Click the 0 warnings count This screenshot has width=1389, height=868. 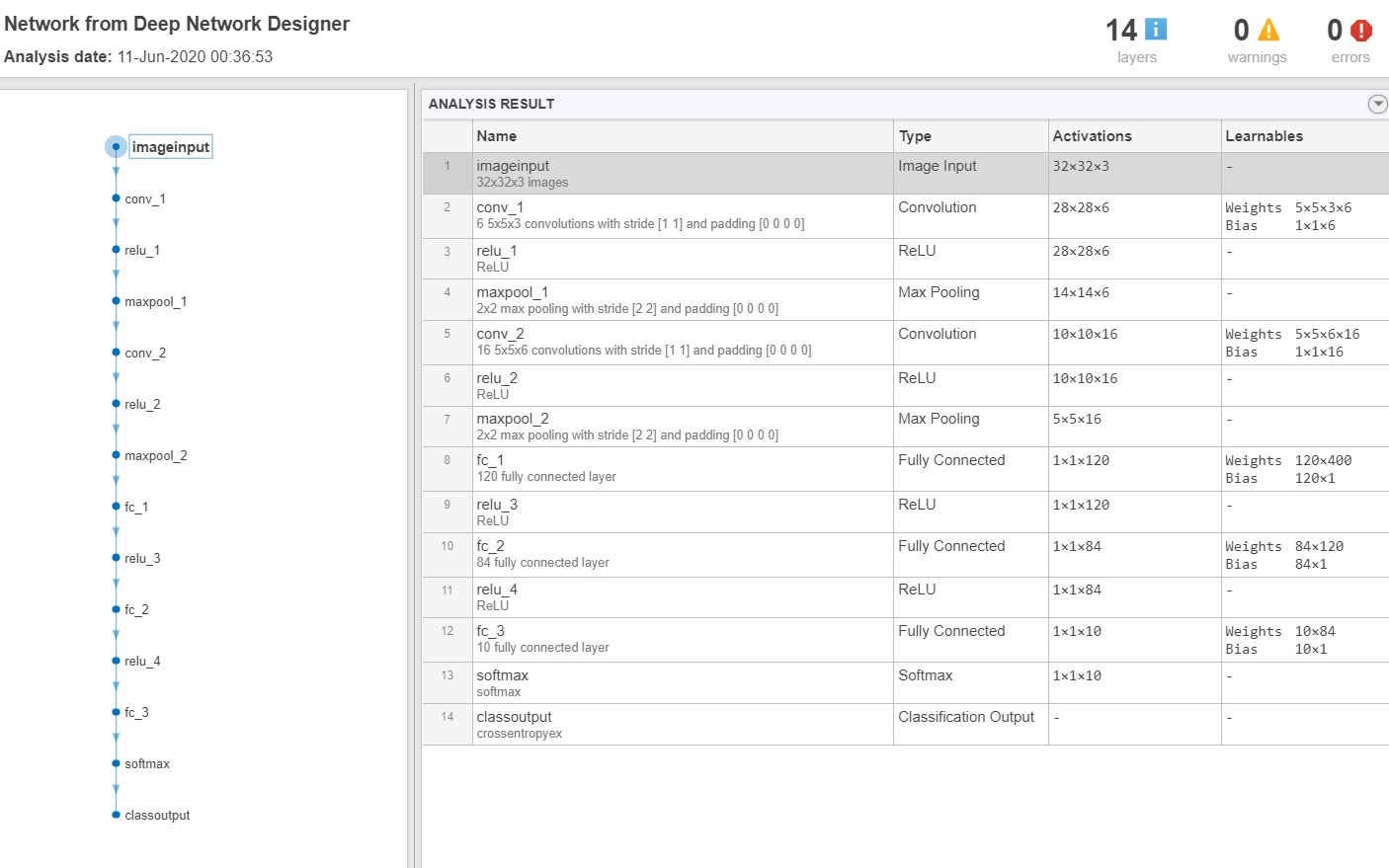tap(1242, 31)
